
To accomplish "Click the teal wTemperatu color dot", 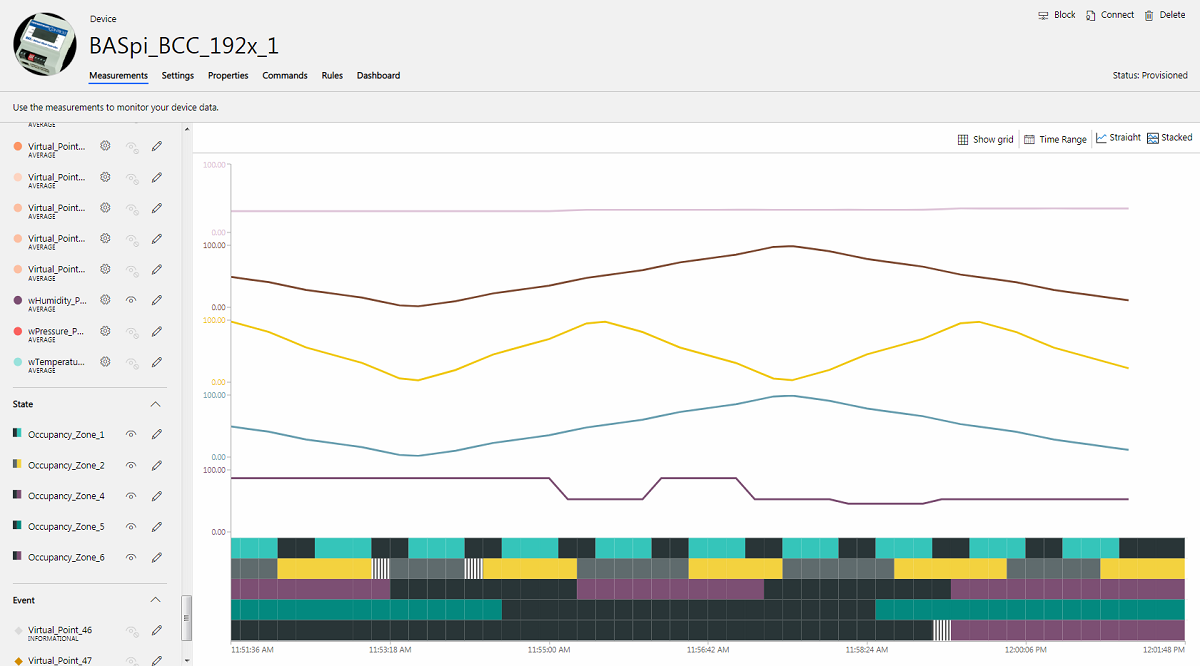I will 18,361.
